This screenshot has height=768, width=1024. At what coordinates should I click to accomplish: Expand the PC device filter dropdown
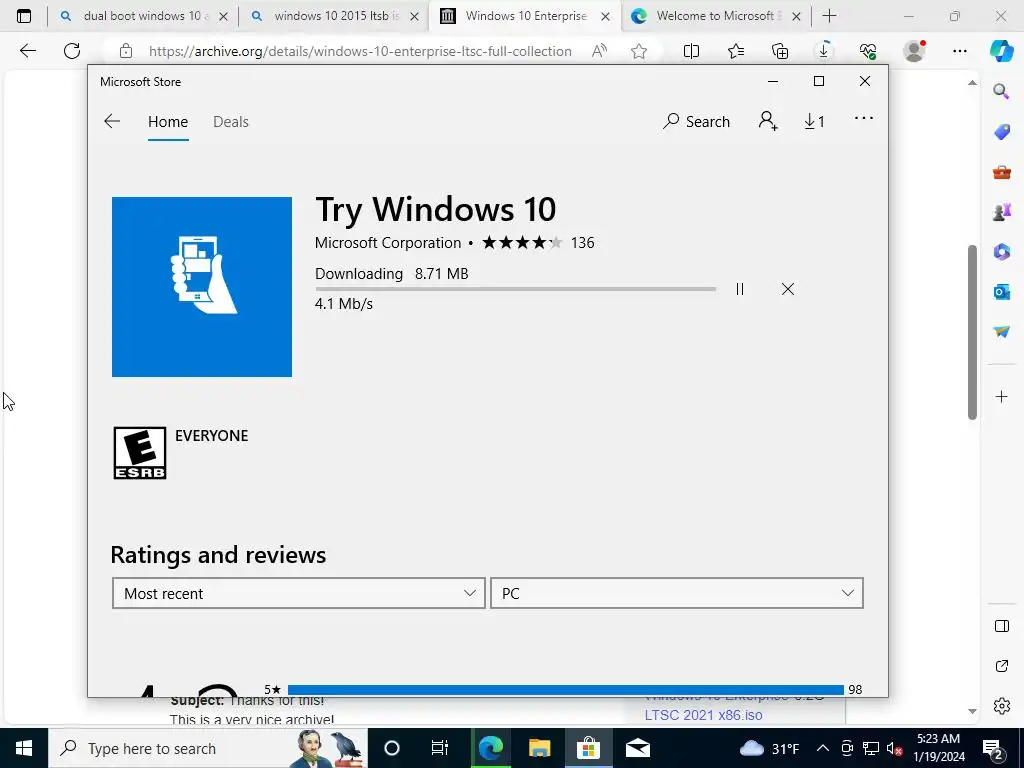677,593
